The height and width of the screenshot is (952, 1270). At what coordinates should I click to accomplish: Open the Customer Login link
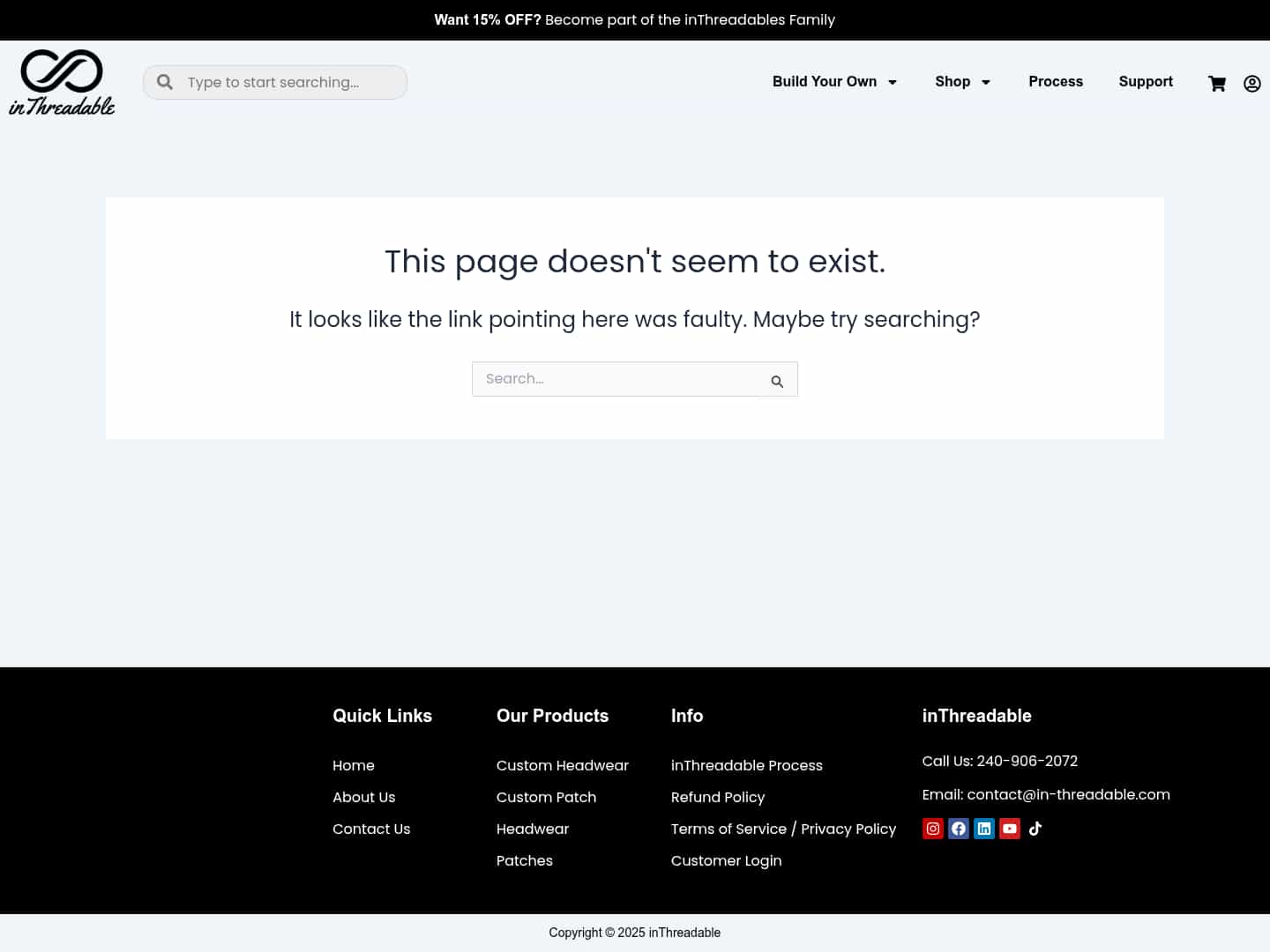[x=727, y=860]
